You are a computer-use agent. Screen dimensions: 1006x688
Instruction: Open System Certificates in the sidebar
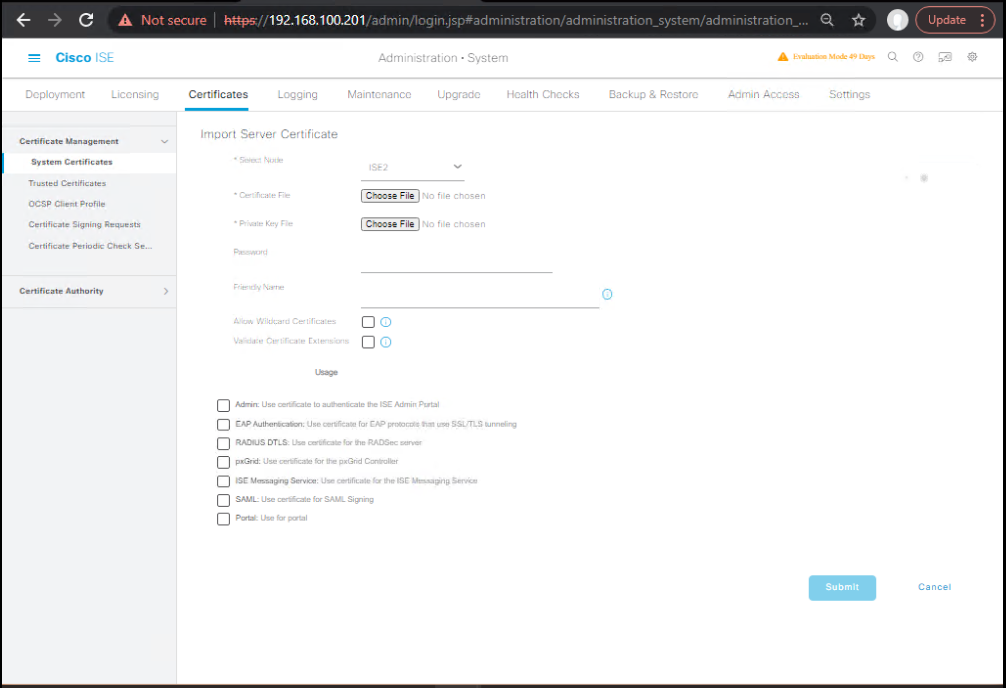pyautogui.click(x=72, y=162)
